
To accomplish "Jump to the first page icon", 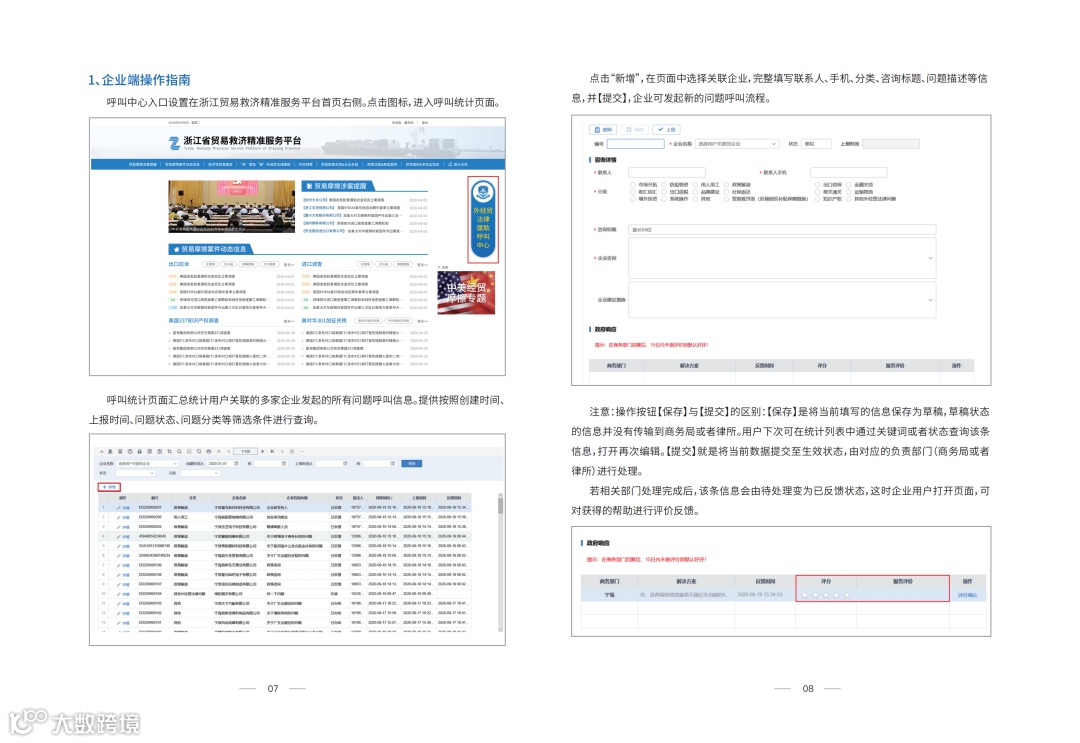I will pos(218,452).
